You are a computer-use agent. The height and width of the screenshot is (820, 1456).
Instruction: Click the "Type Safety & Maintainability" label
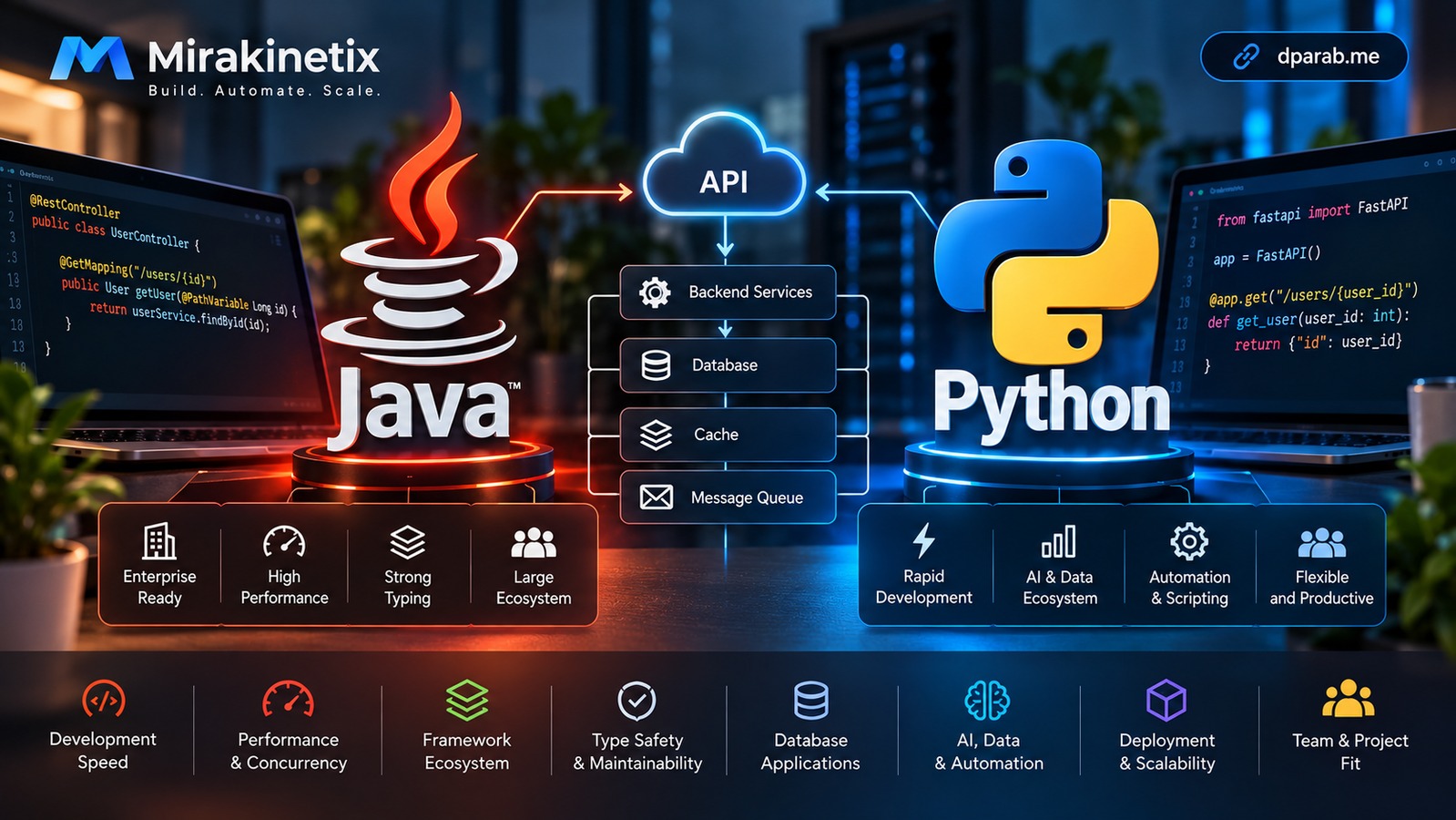tap(637, 752)
